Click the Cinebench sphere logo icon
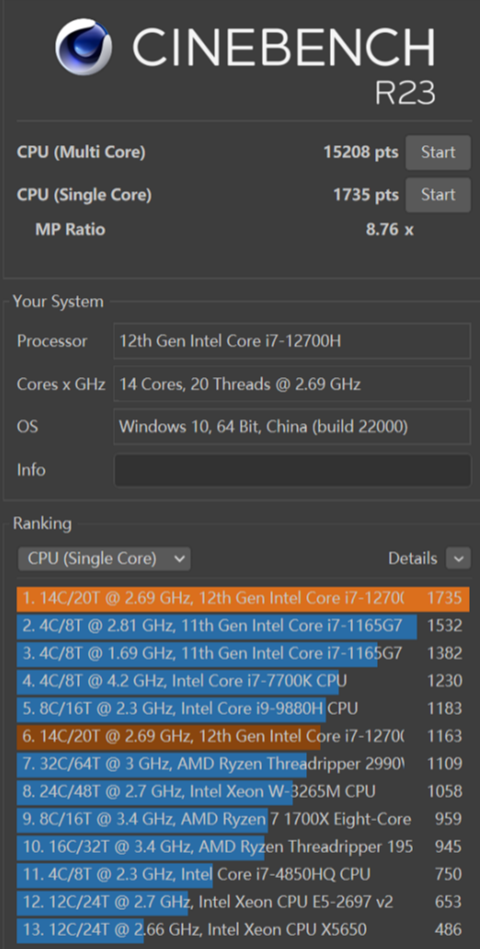The width and height of the screenshot is (480, 949). pyautogui.click(x=83, y=46)
